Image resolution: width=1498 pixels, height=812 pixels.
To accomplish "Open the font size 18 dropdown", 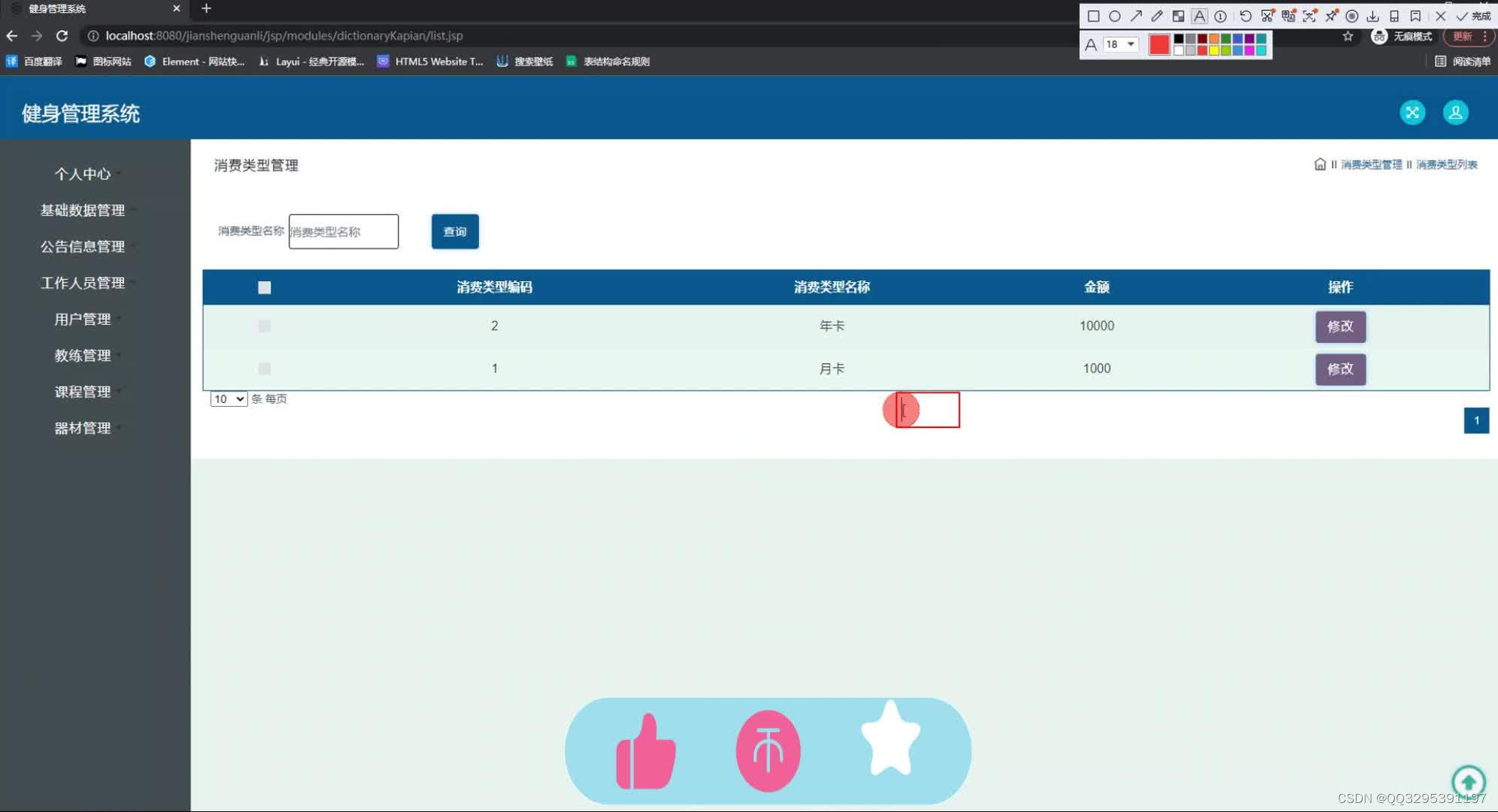I will pos(1120,44).
